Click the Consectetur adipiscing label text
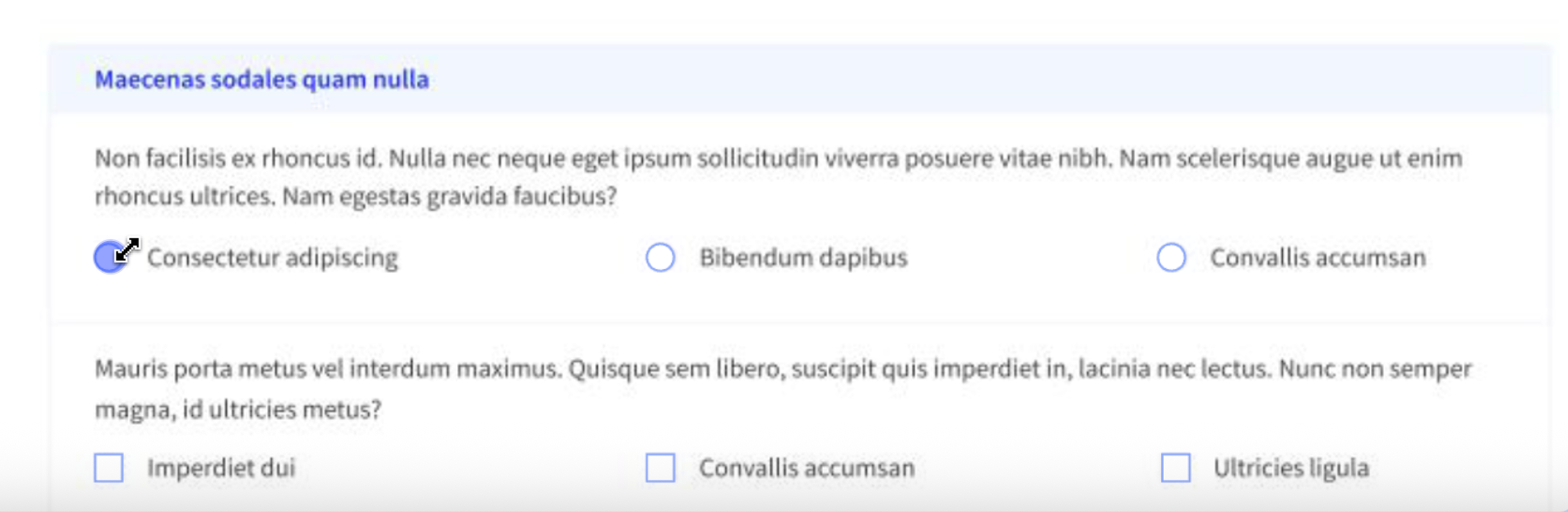The height and width of the screenshot is (512, 1568). click(272, 257)
